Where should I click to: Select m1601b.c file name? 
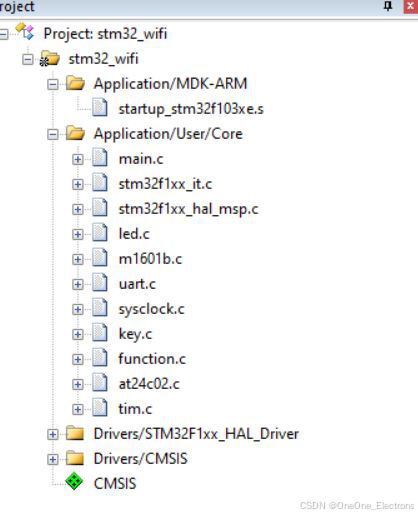[150, 259]
